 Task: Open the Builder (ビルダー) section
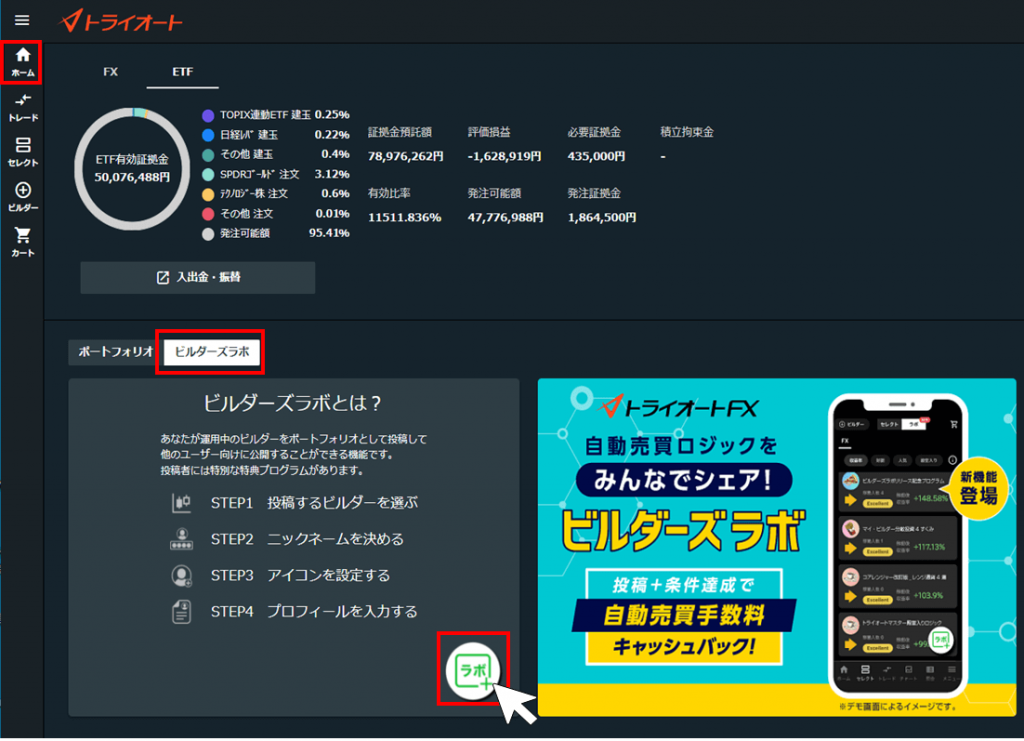[x=23, y=197]
